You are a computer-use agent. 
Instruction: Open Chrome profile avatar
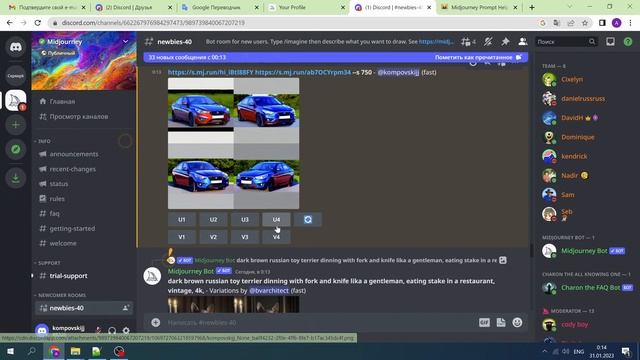point(616,23)
